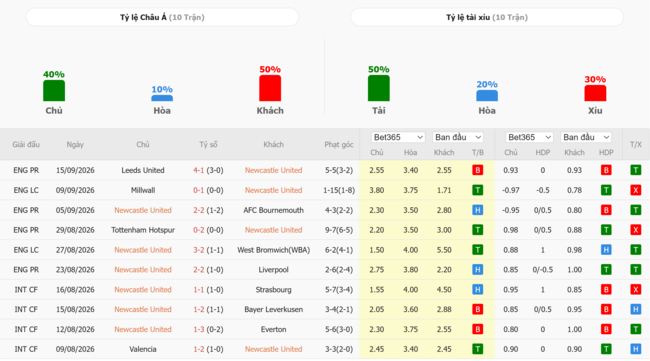Click the green Tài 50% bar

tap(378, 88)
